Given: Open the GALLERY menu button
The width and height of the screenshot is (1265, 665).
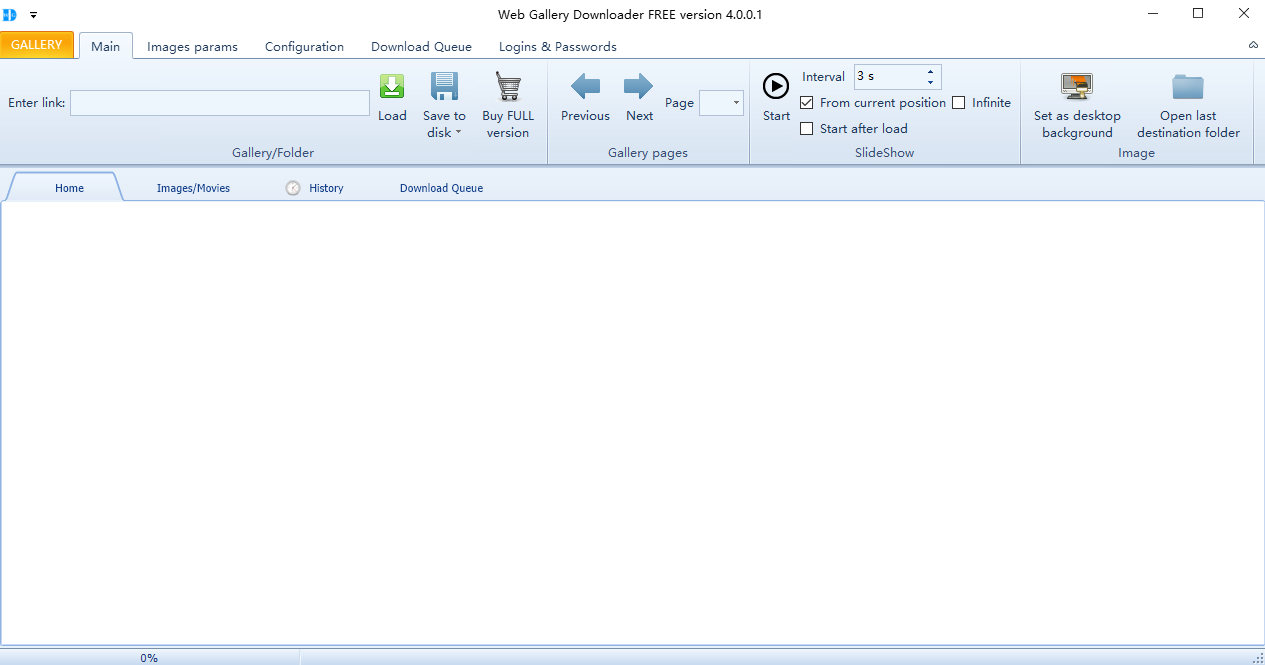Looking at the screenshot, I should click(x=37, y=45).
